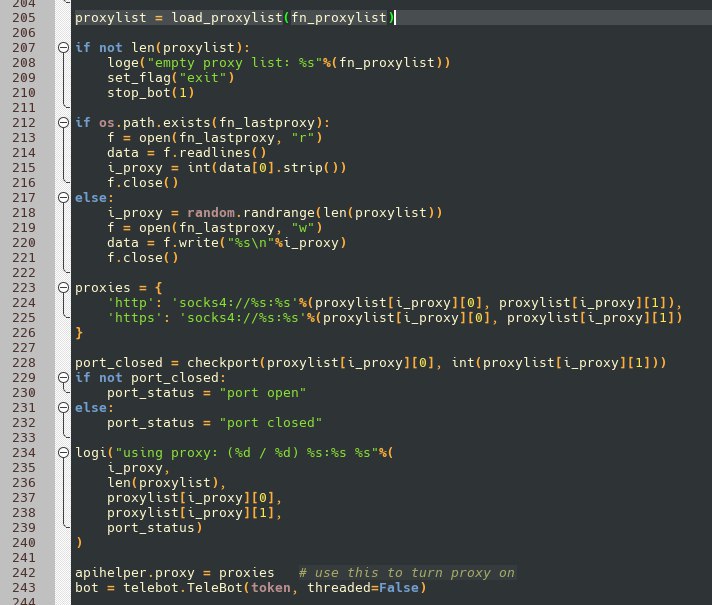712x605 pixels.
Task: Collapse the logi( call fold on line 234
Action: click(x=64, y=452)
